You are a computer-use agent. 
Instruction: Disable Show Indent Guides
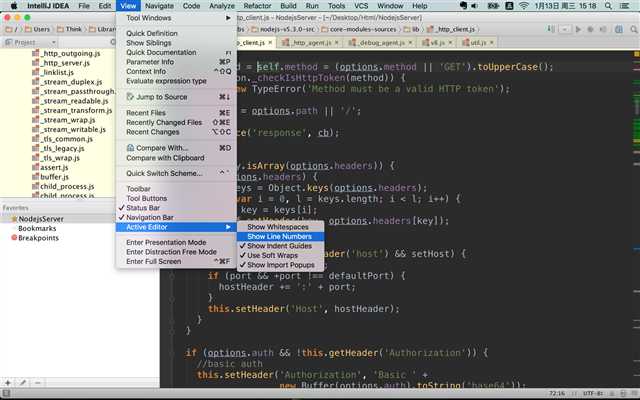(x=280, y=246)
